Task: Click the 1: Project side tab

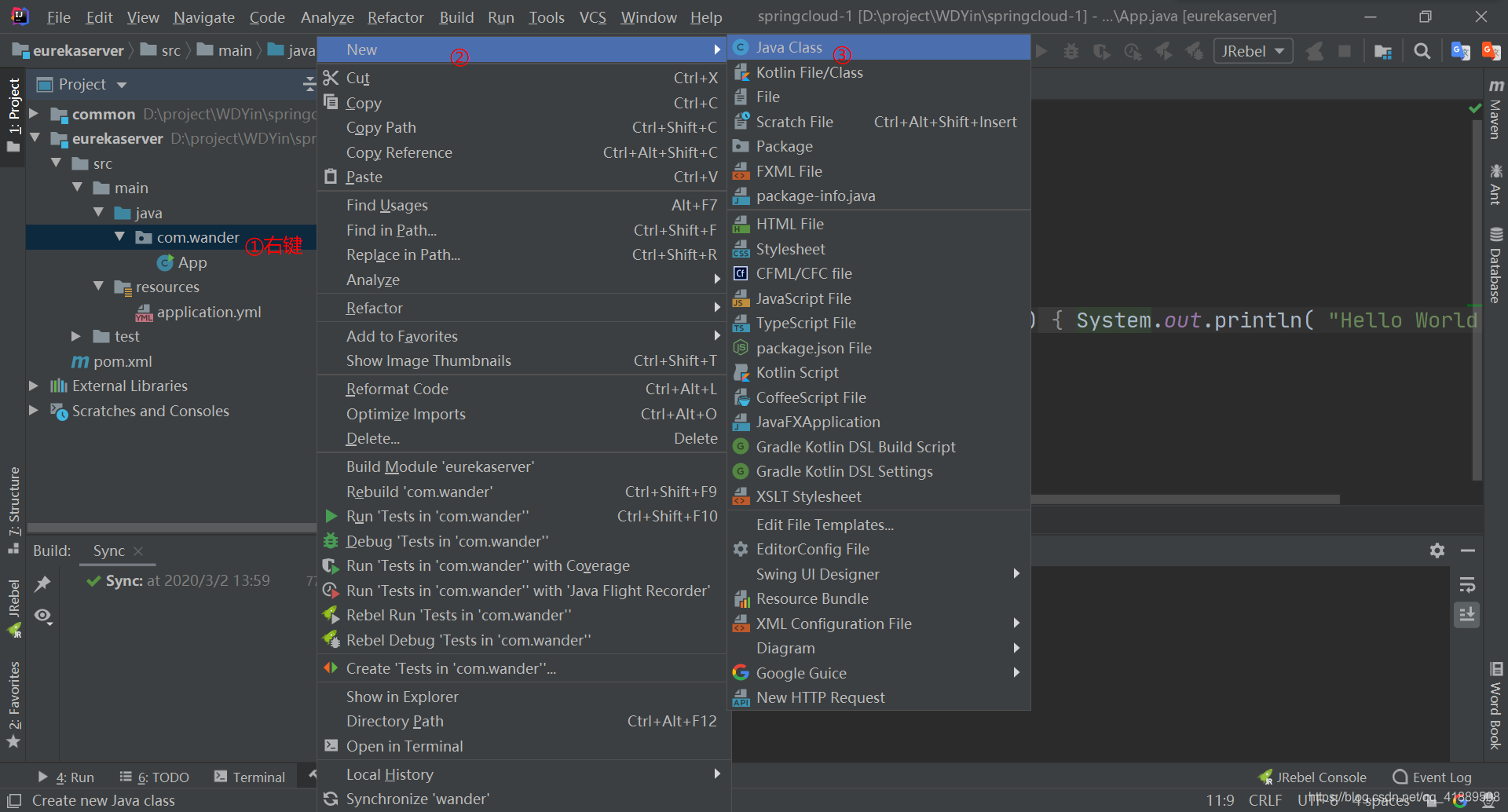Action: (13, 116)
